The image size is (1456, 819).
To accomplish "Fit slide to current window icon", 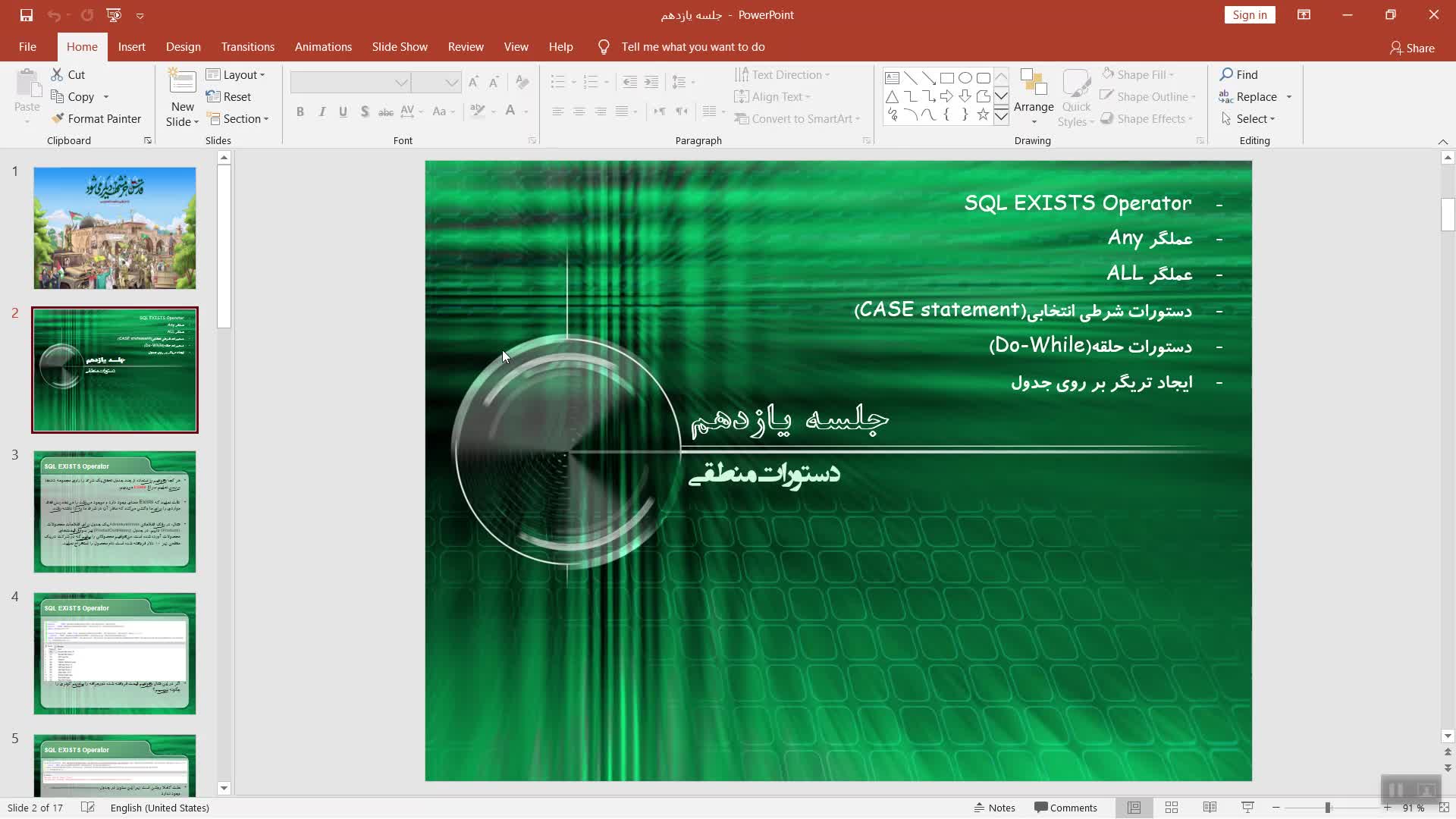I will [1444, 808].
